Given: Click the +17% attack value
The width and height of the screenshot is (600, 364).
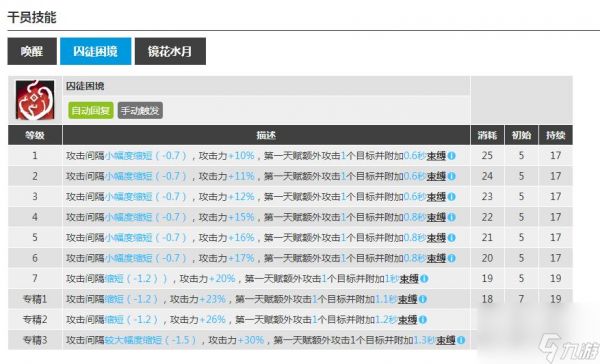Looking at the screenshot, I should tap(241, 258).
